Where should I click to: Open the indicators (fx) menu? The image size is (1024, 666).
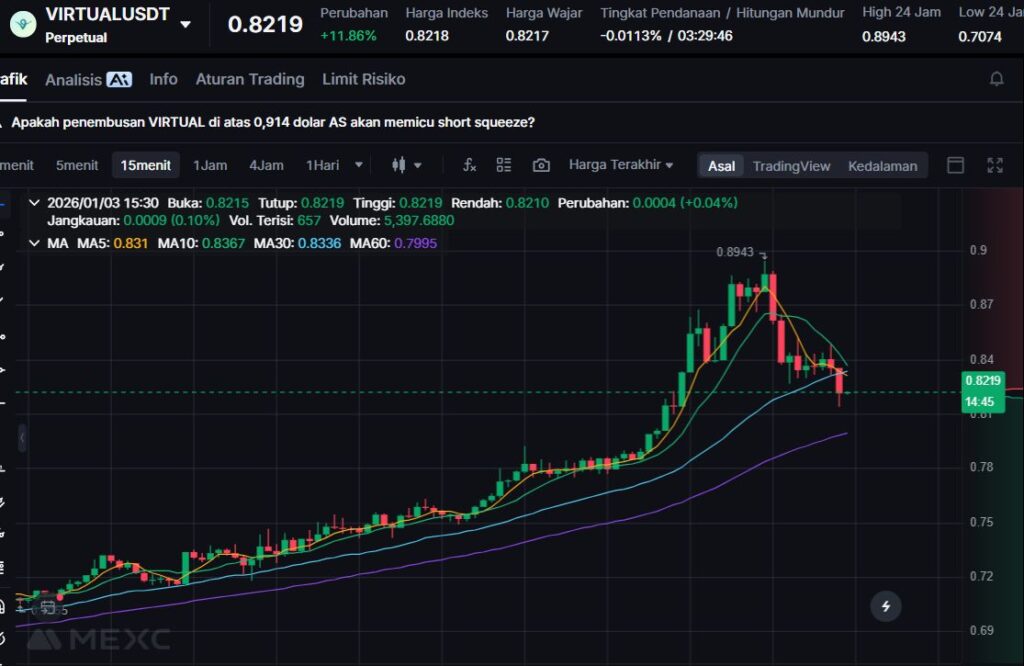coord(469,165)
